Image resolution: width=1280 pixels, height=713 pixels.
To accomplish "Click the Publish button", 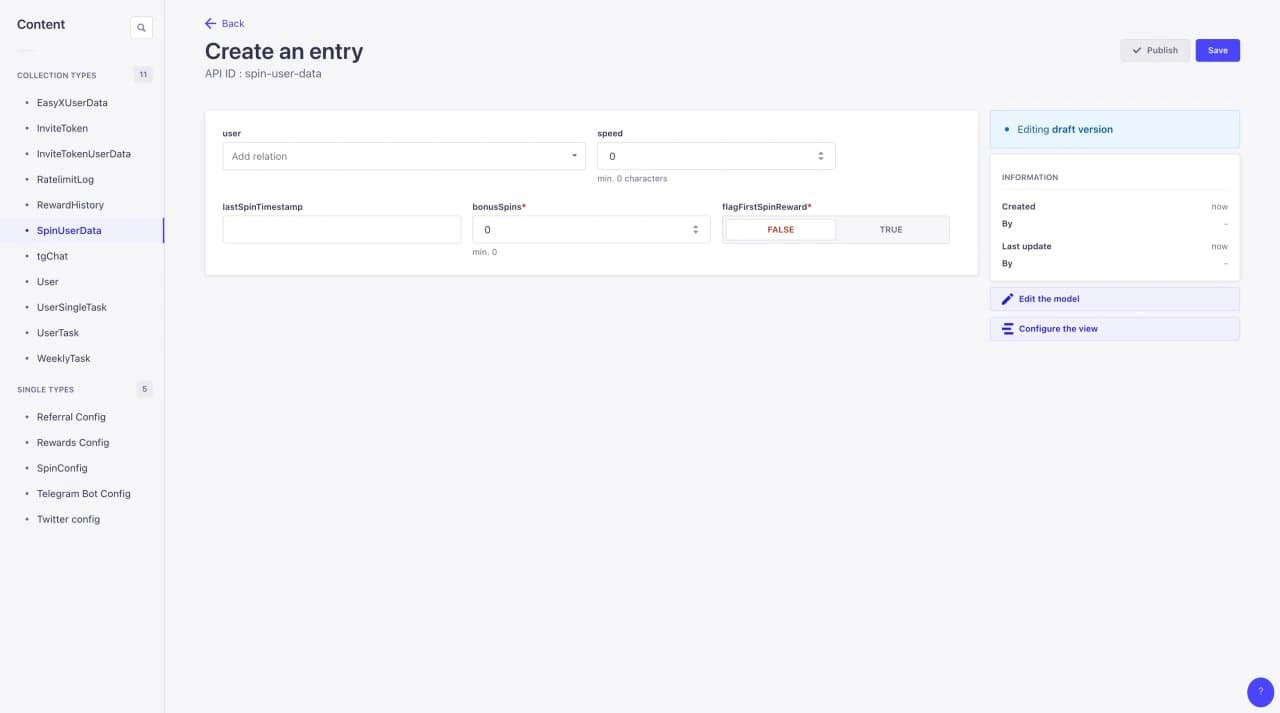I will click(1155, 50).
